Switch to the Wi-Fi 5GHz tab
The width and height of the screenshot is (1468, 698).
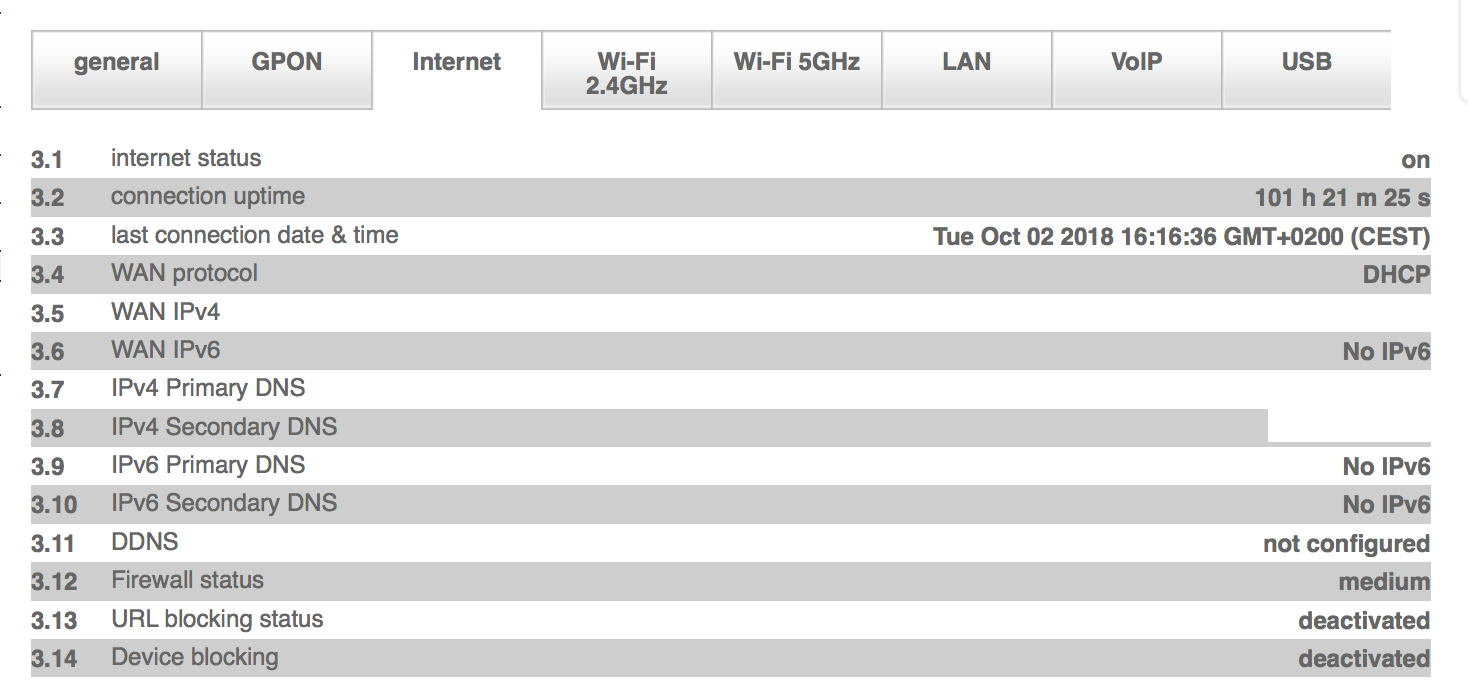click(x=797, y=63)
